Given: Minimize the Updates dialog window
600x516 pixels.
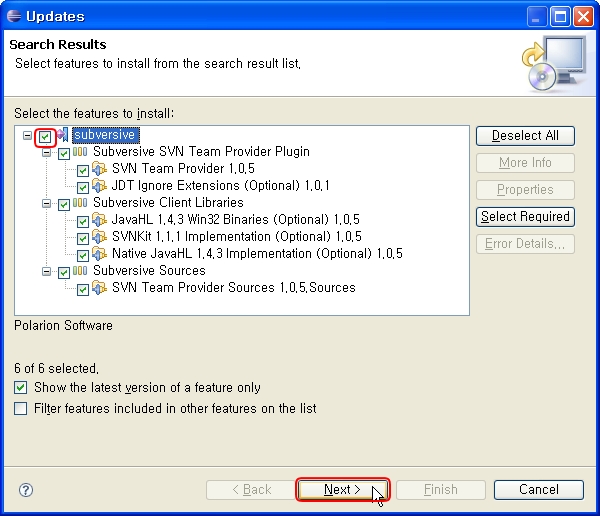Looking at the screenshot, I should (536, 16).
